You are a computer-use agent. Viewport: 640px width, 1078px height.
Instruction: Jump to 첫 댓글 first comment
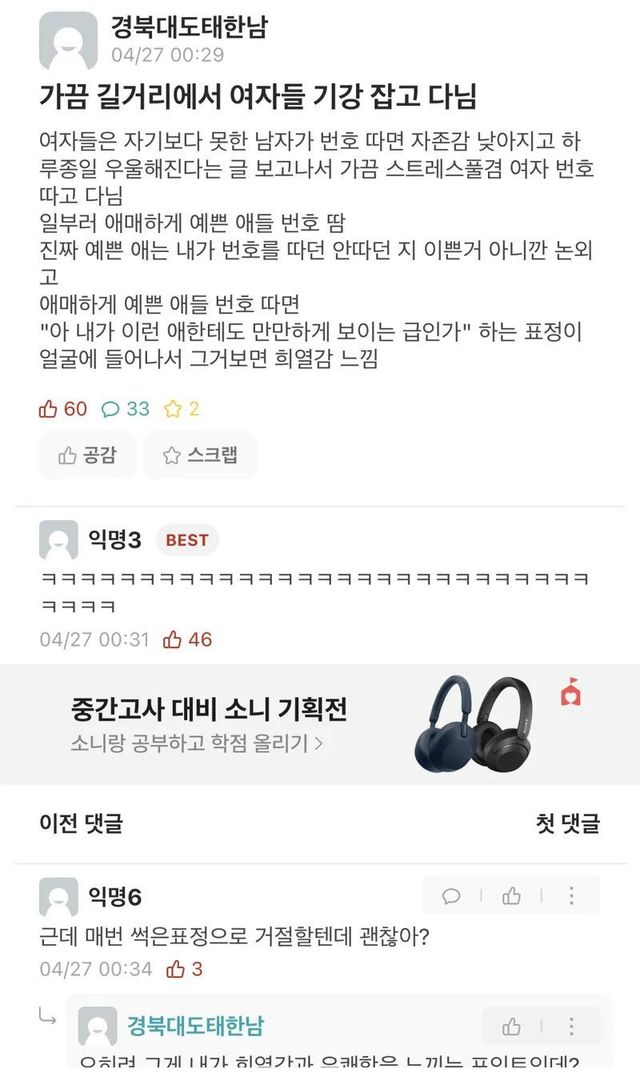click(568, 823)
